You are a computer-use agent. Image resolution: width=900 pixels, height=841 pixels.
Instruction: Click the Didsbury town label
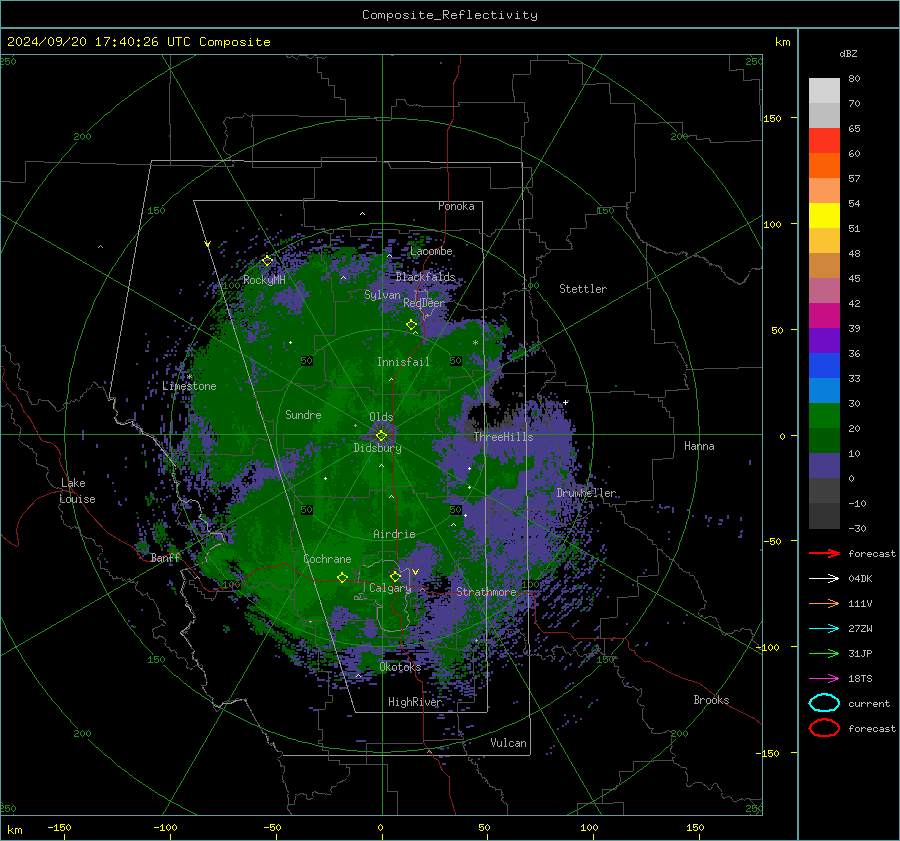pyautogui.click(x=377, y=448)
